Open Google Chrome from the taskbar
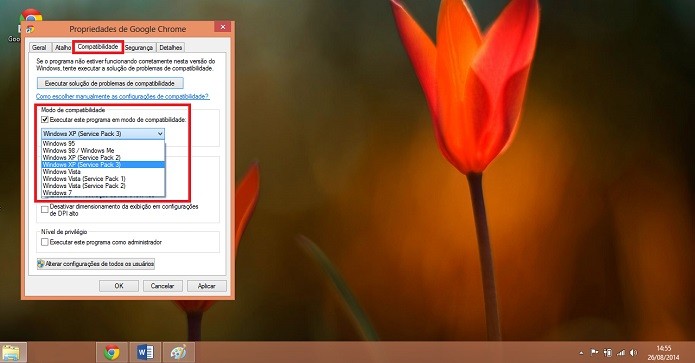The width and height of the screenshot is (695, 363). (x=112, y=353)
